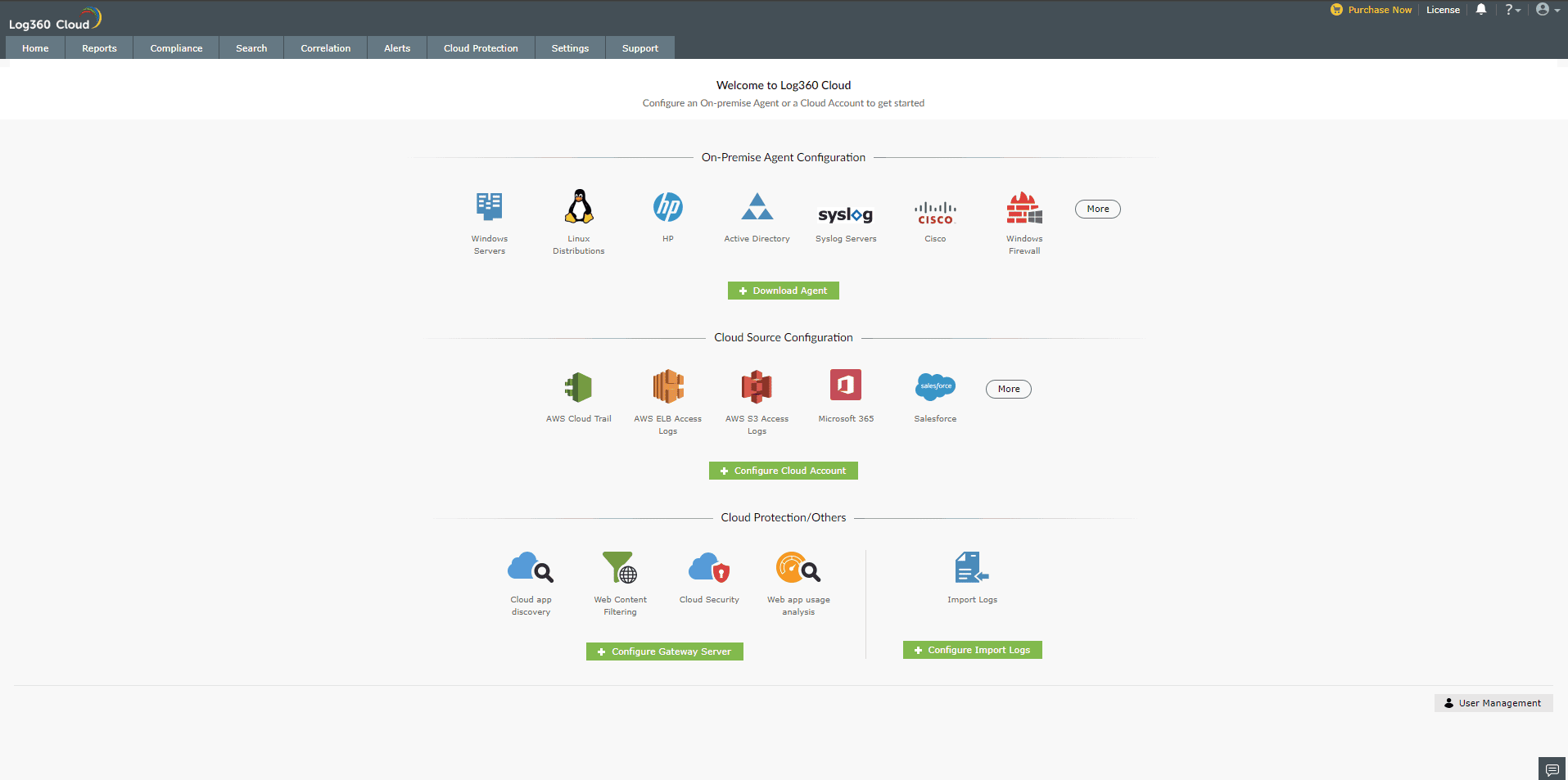Open the user account dropdown
Screen dimensions: 1568x780
(x=1548, y=10)
